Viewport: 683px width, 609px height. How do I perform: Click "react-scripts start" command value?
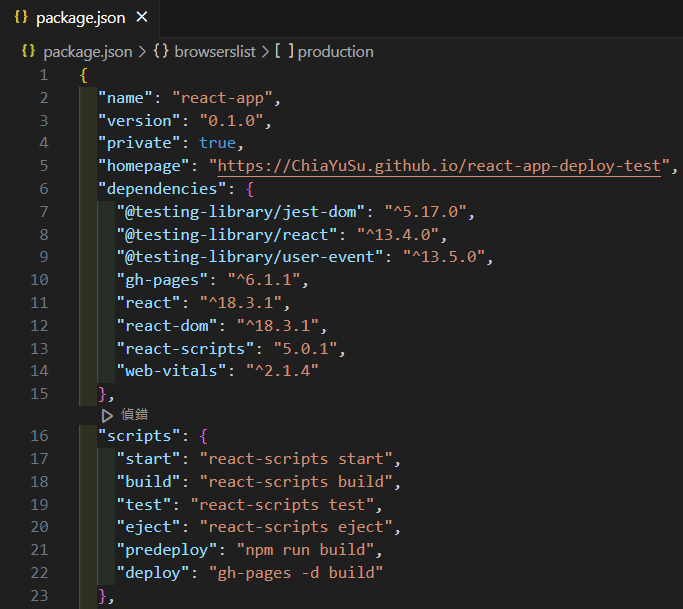click(x=296, y=459)
